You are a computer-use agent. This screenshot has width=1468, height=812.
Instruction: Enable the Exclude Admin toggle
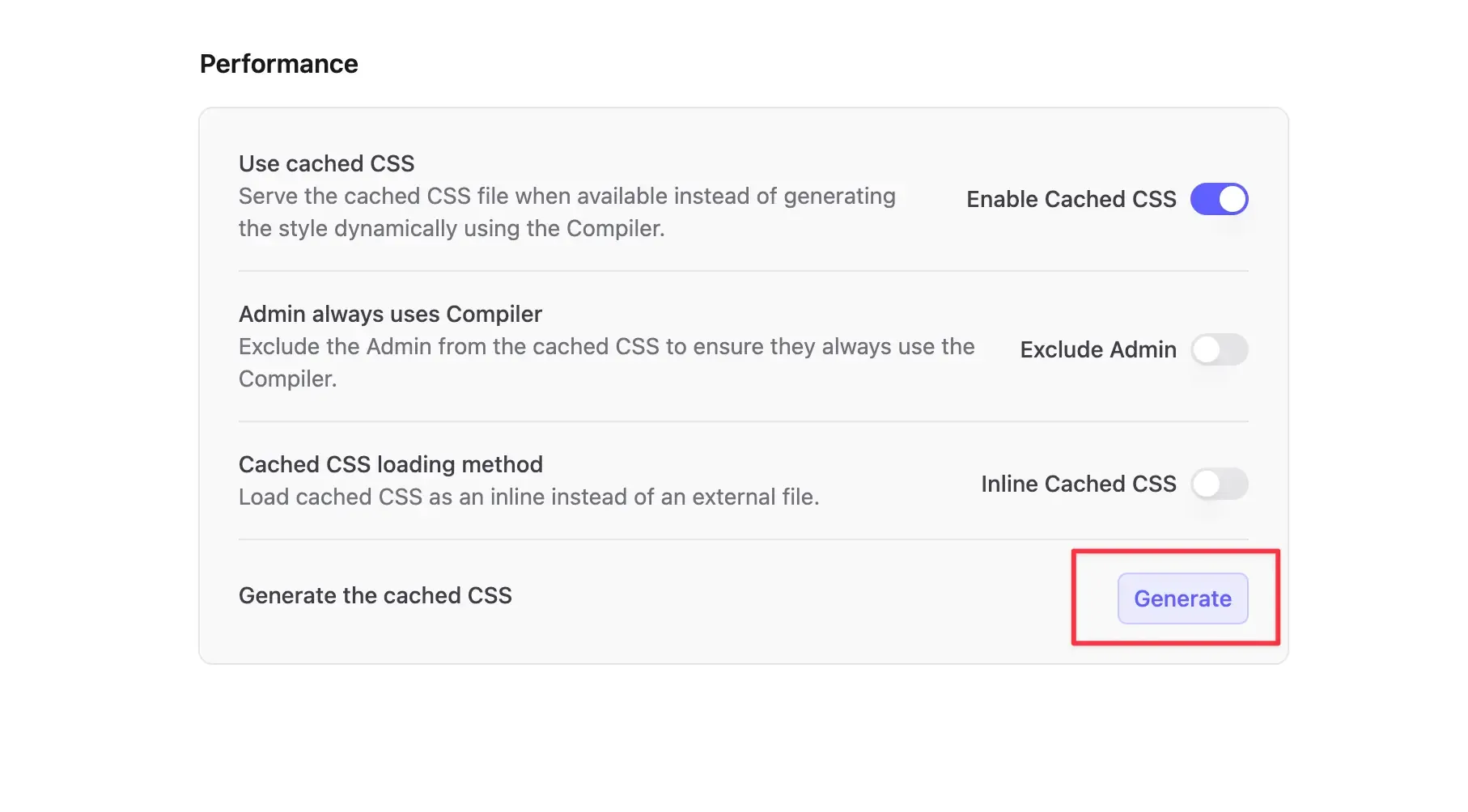click(1219, 349)
